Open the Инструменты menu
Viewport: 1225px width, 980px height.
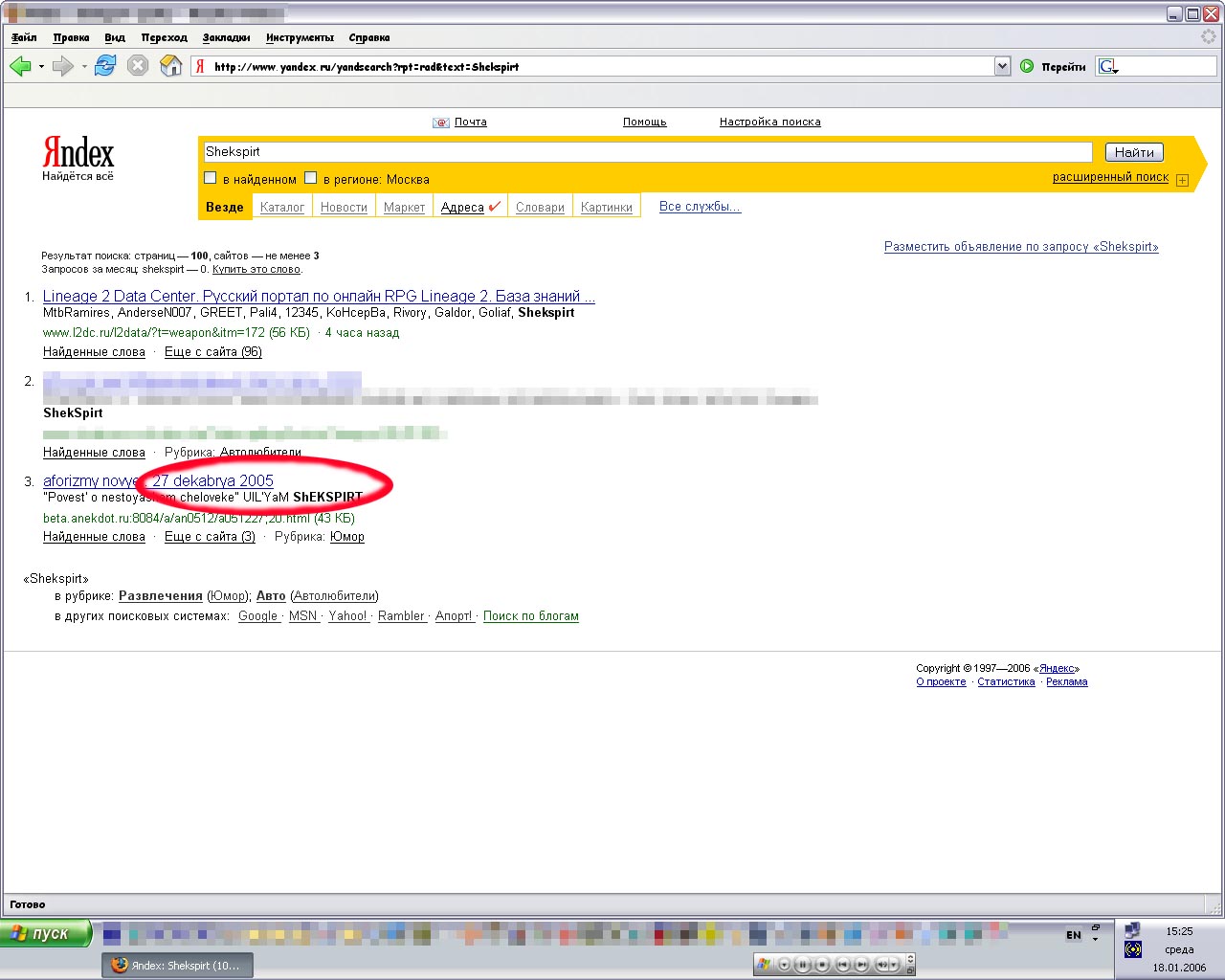click(x=301, y=37)
